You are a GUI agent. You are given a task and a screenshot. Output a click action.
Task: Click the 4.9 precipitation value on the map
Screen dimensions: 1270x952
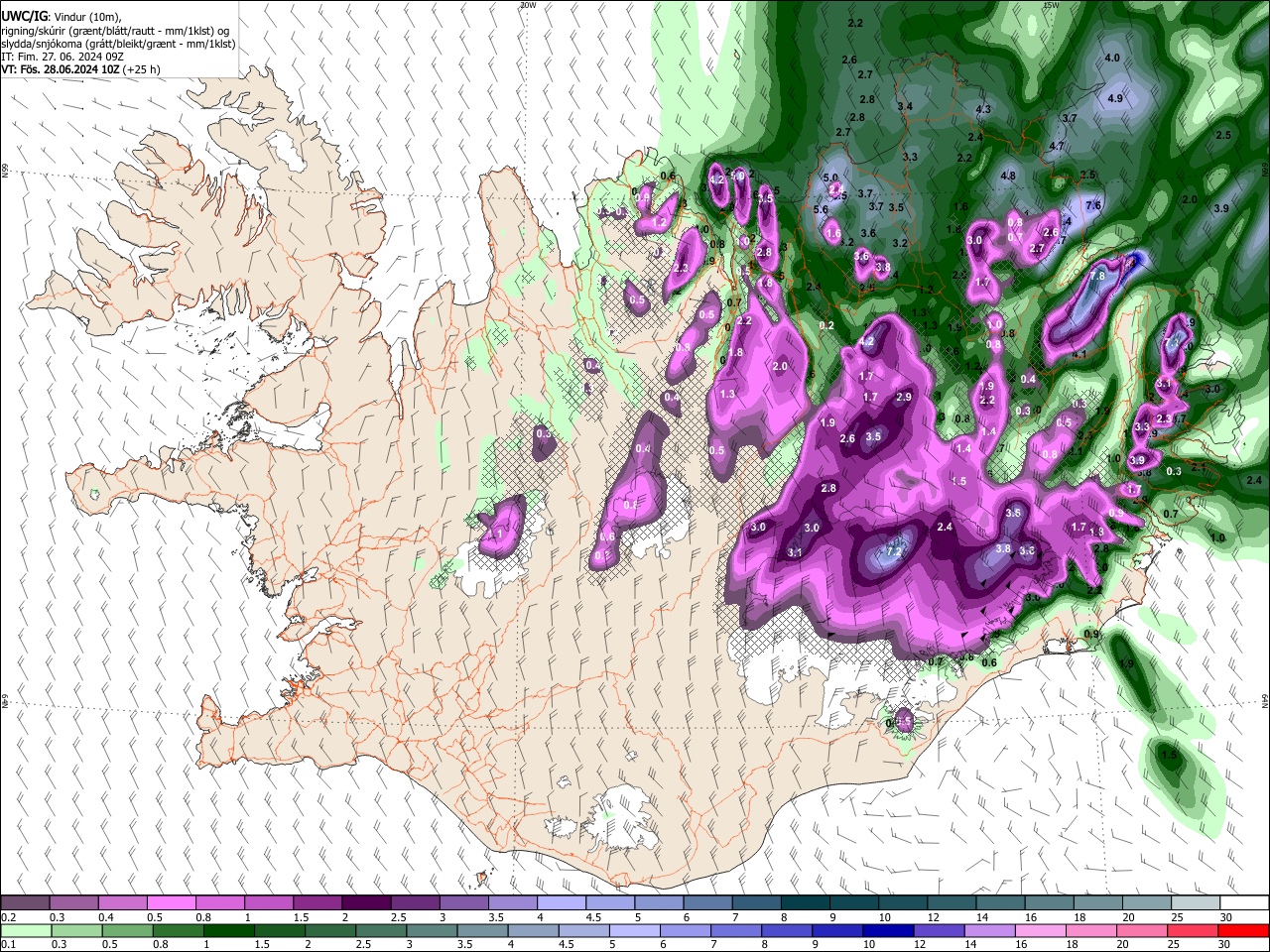pos(1114,98)
